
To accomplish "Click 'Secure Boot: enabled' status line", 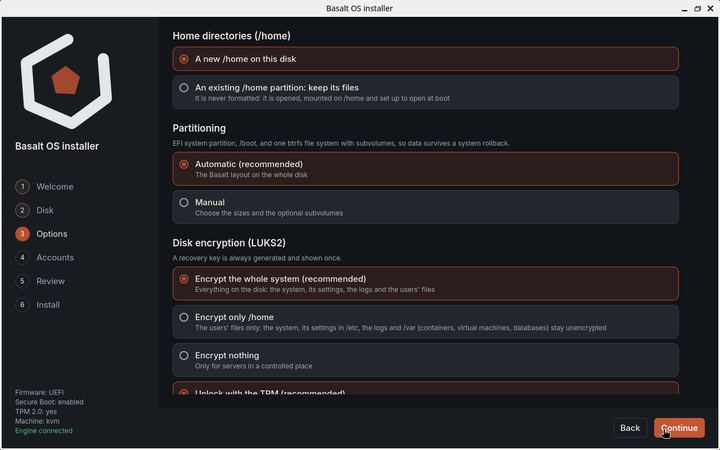I will coord(49,402).
